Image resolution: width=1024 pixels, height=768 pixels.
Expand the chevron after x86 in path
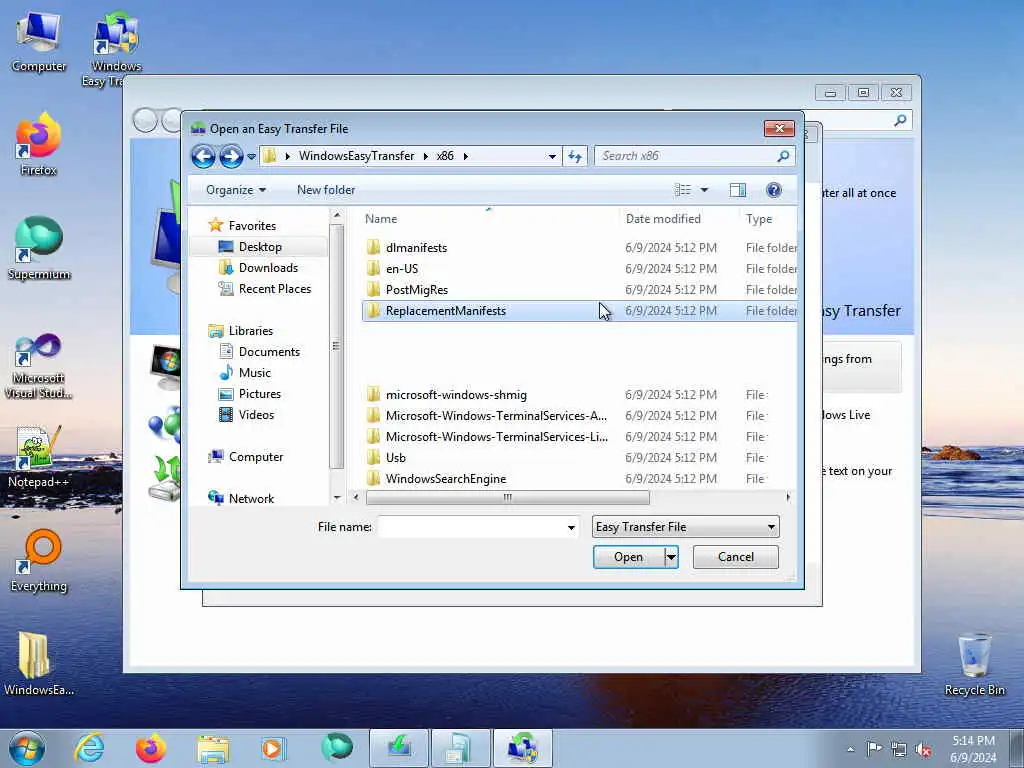coord(466,156)
